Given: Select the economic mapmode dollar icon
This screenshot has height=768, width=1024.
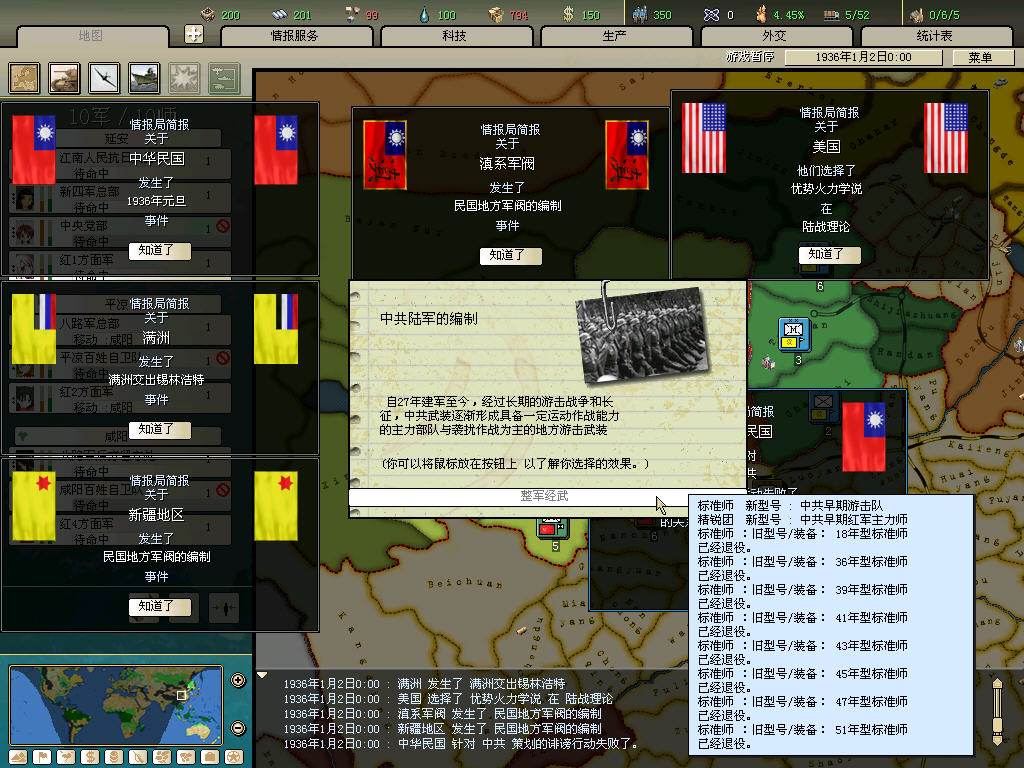Looking at the screenshot, I should [90, 757].
